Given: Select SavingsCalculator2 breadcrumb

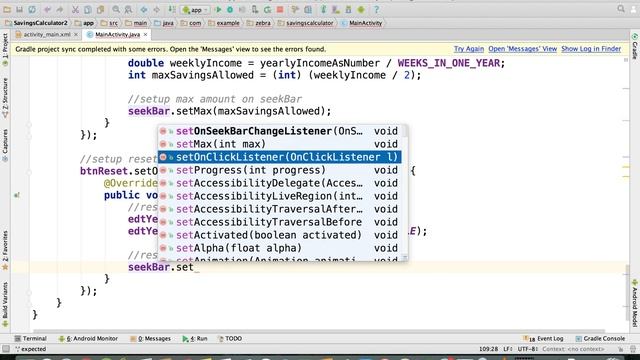Looking at the screenshot, I should pos(36,23).
